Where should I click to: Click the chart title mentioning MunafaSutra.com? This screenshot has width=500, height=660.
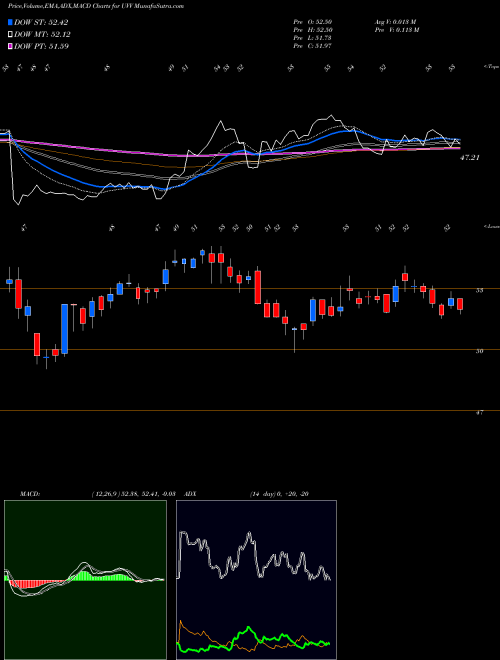(96, 7)
